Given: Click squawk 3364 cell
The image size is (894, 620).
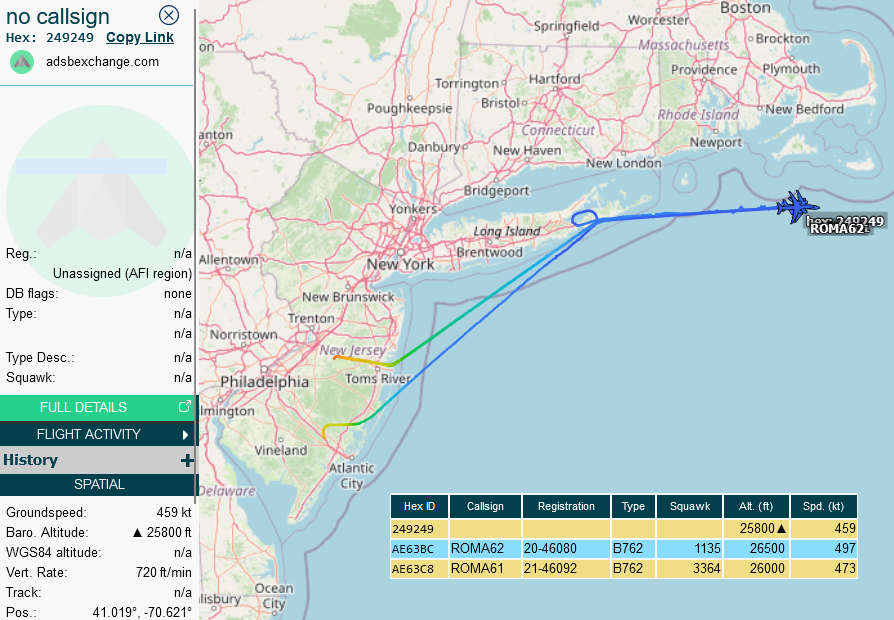Looking at the screenshot, I should tap(690, 569).
